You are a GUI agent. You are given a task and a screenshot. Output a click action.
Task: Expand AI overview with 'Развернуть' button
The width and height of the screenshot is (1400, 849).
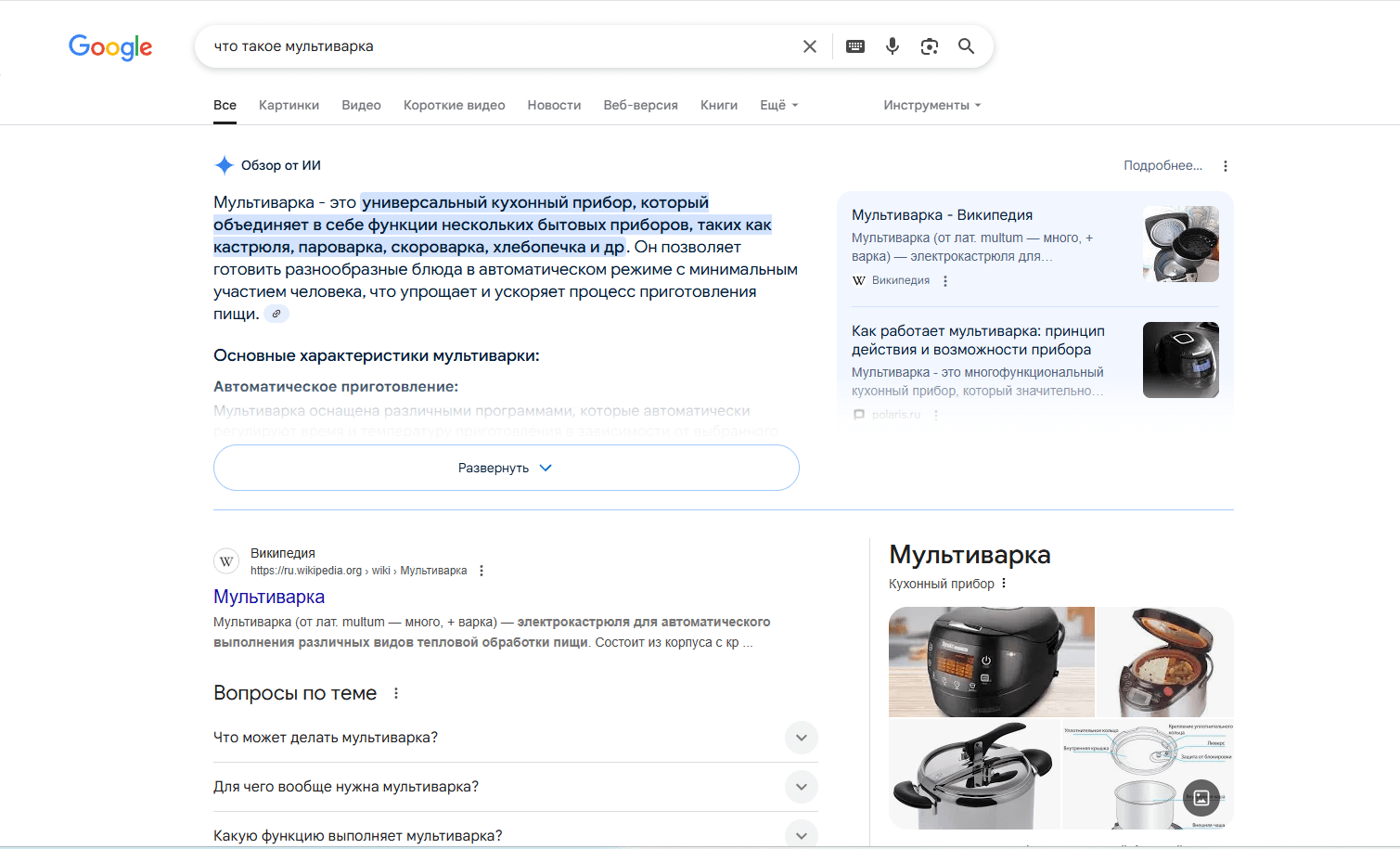click(x=507, y=468)
